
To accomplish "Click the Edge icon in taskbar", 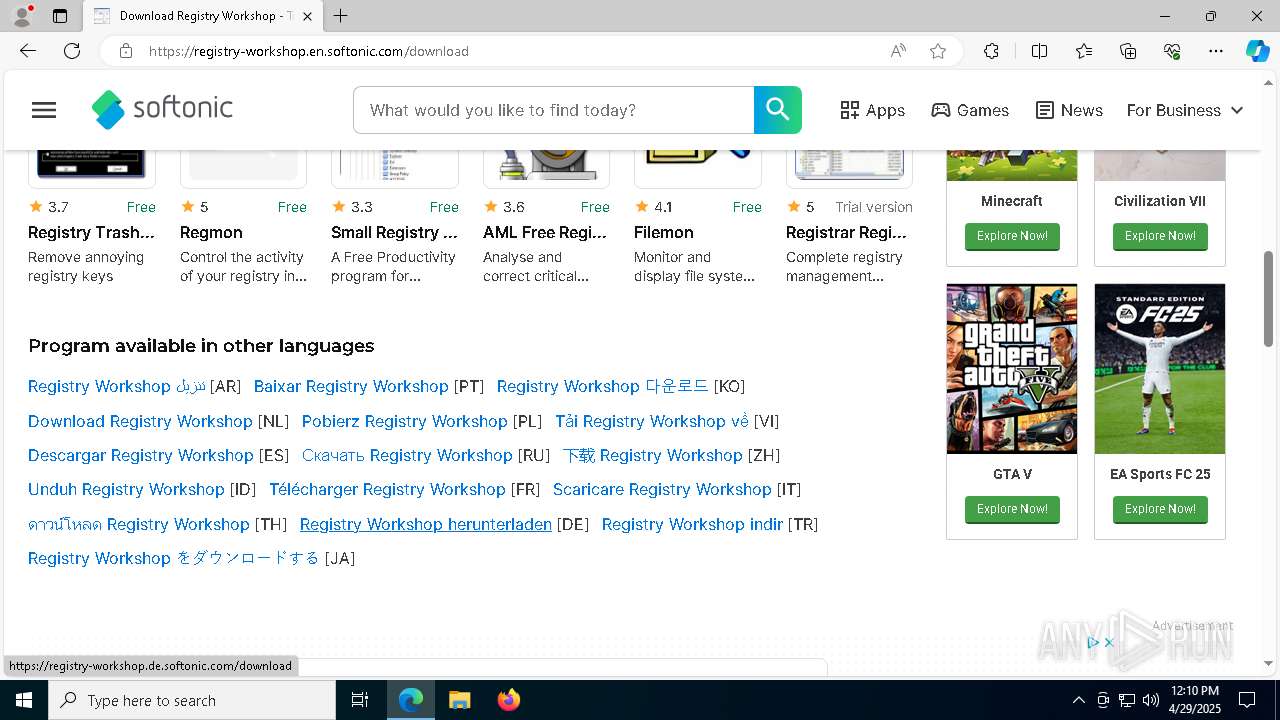I will (411, 700).
